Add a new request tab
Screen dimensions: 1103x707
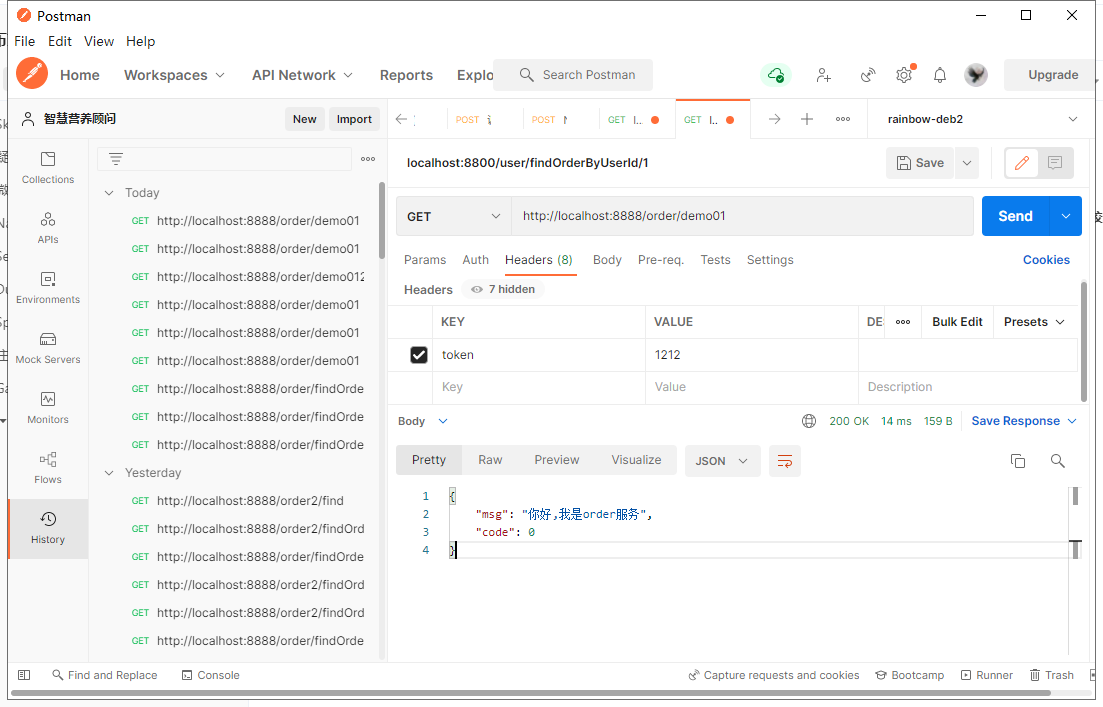click(807, 119)
